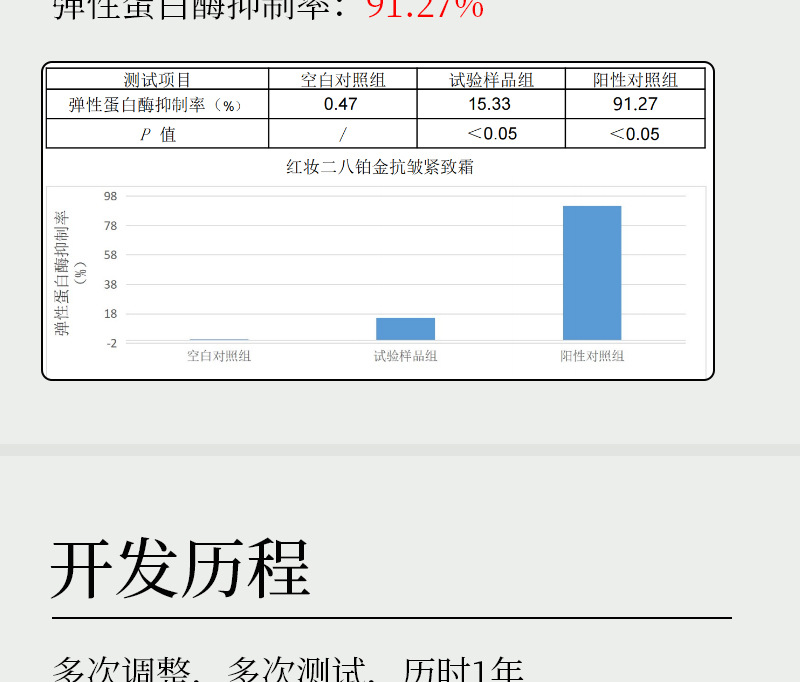This screenshot has height=682, width=800.
Task: Click chart title 红妆二八铂金抗皱紧致霜
Action: [x=380, y=167]
